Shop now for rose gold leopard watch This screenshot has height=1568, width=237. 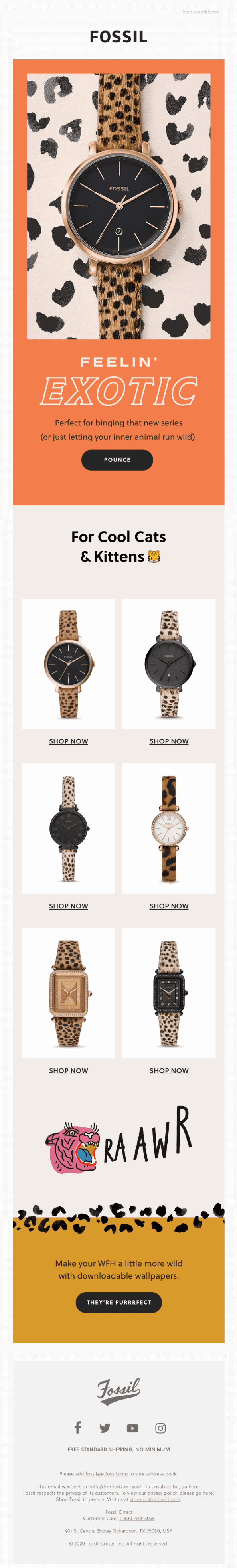pos(68,741)
